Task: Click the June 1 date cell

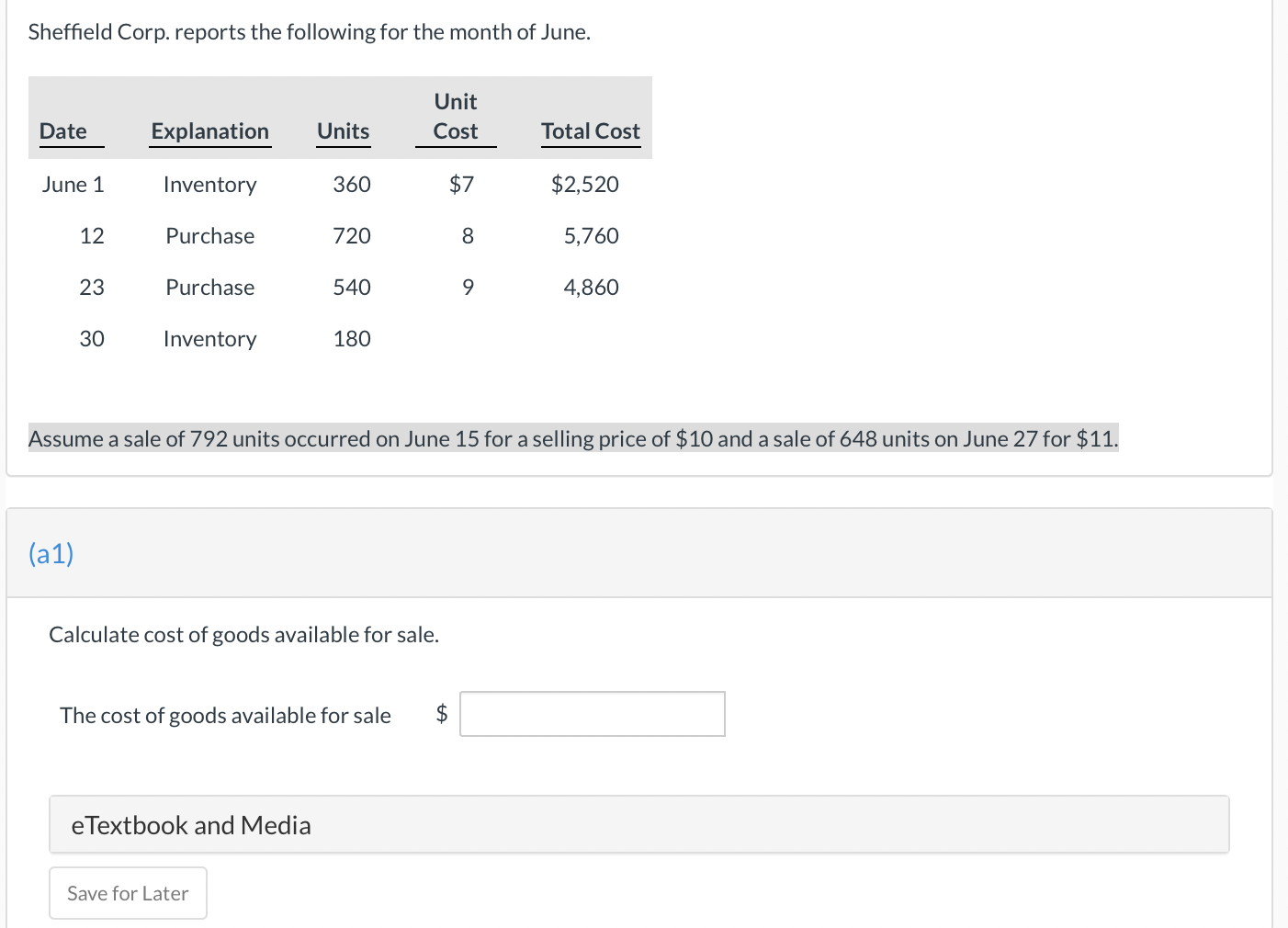Action: 73,185
